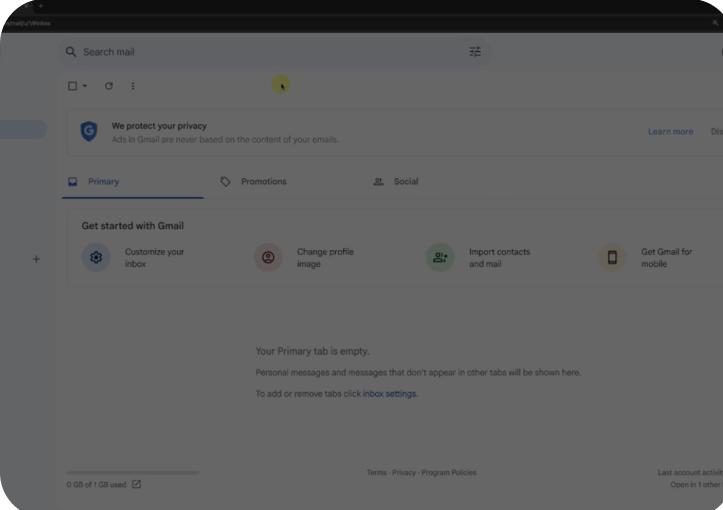Open search filter options slider icon
Screen dimensions: 723x510
(x=475, y=52)
